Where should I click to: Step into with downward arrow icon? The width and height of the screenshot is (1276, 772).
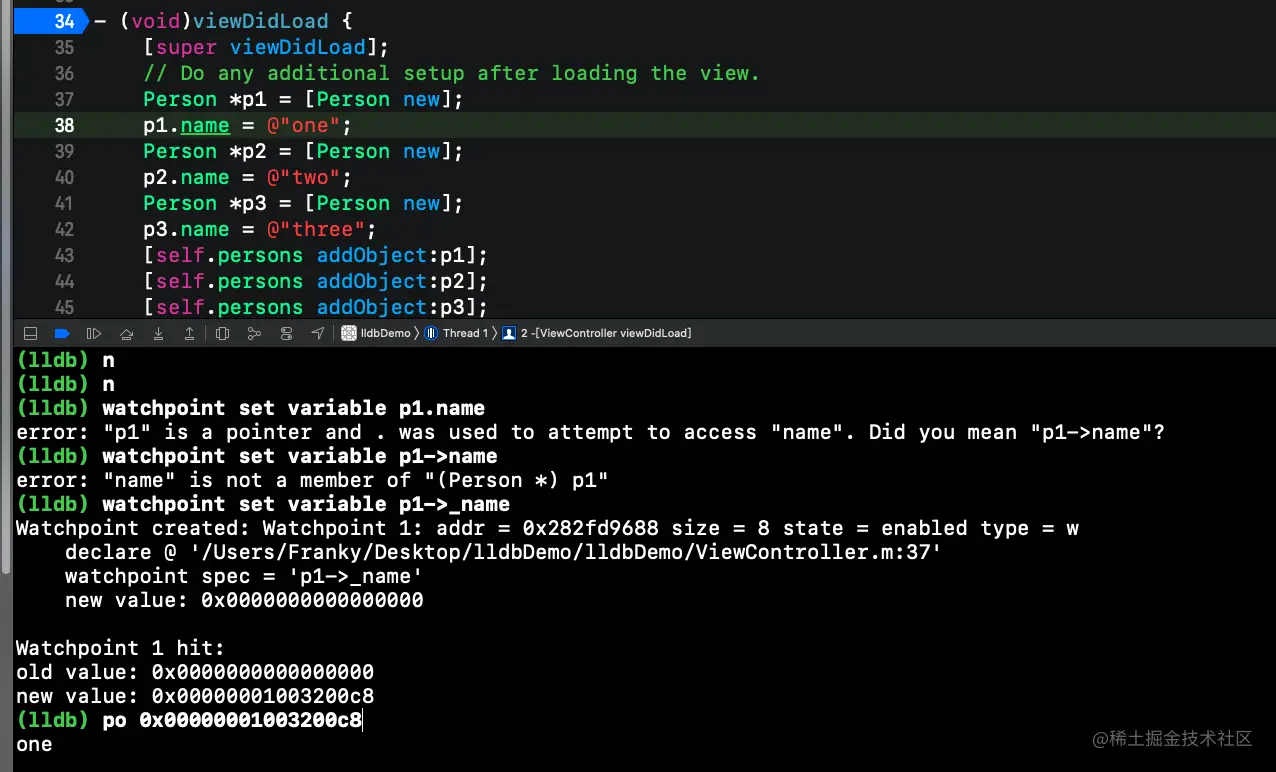tap(158, 333)
